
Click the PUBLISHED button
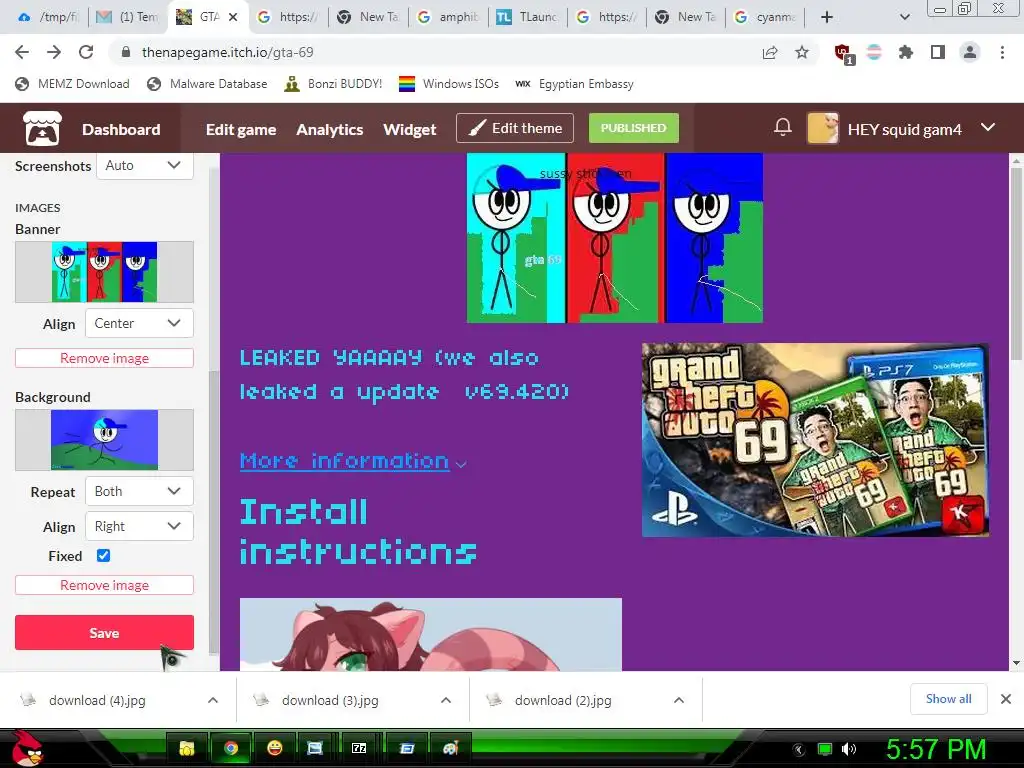(633, 128)
